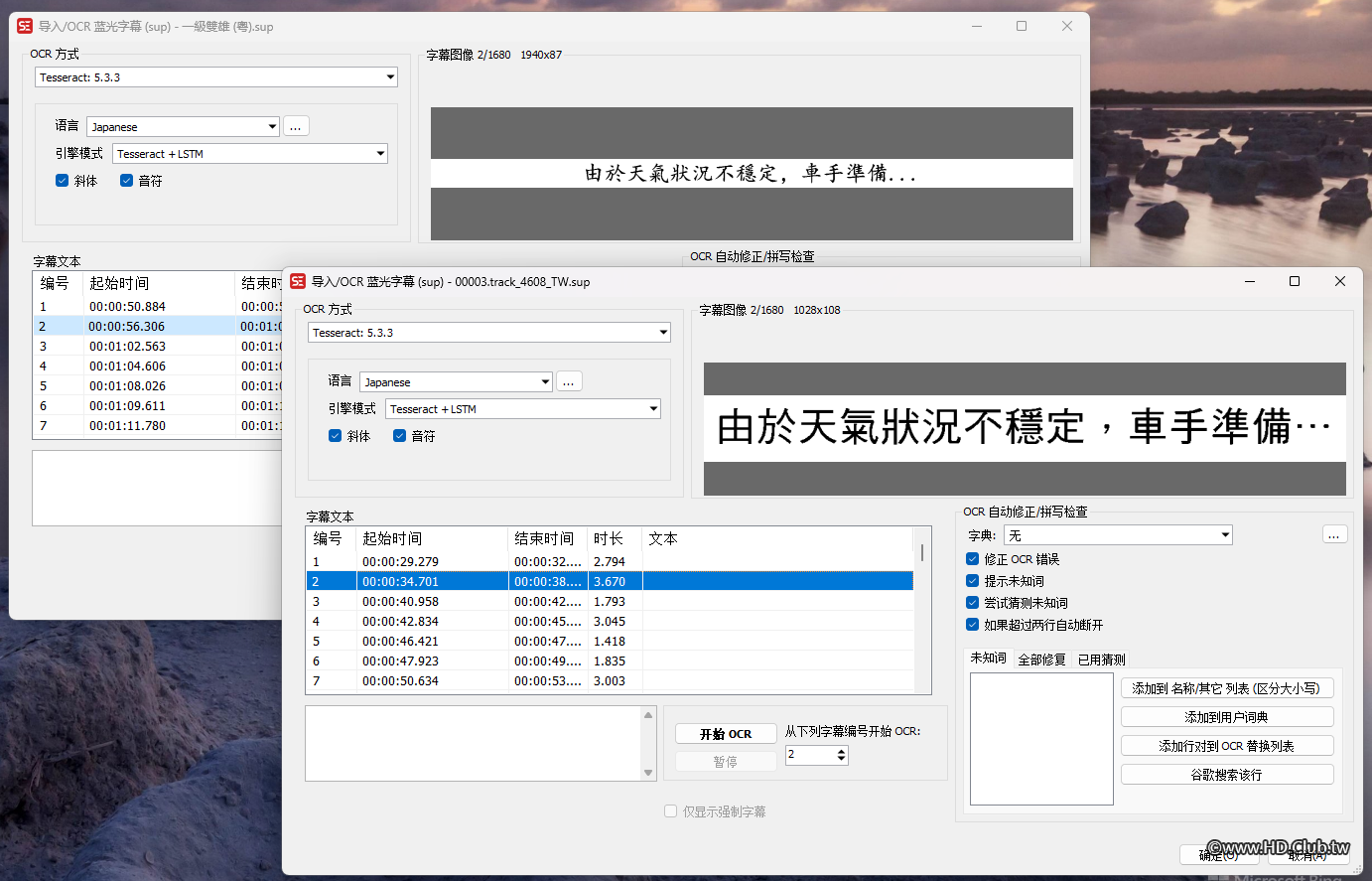Click the Subtitle Edit logo on the front window
The width and height of the screenshot is (1372, 881).
[x=297, y=282]
